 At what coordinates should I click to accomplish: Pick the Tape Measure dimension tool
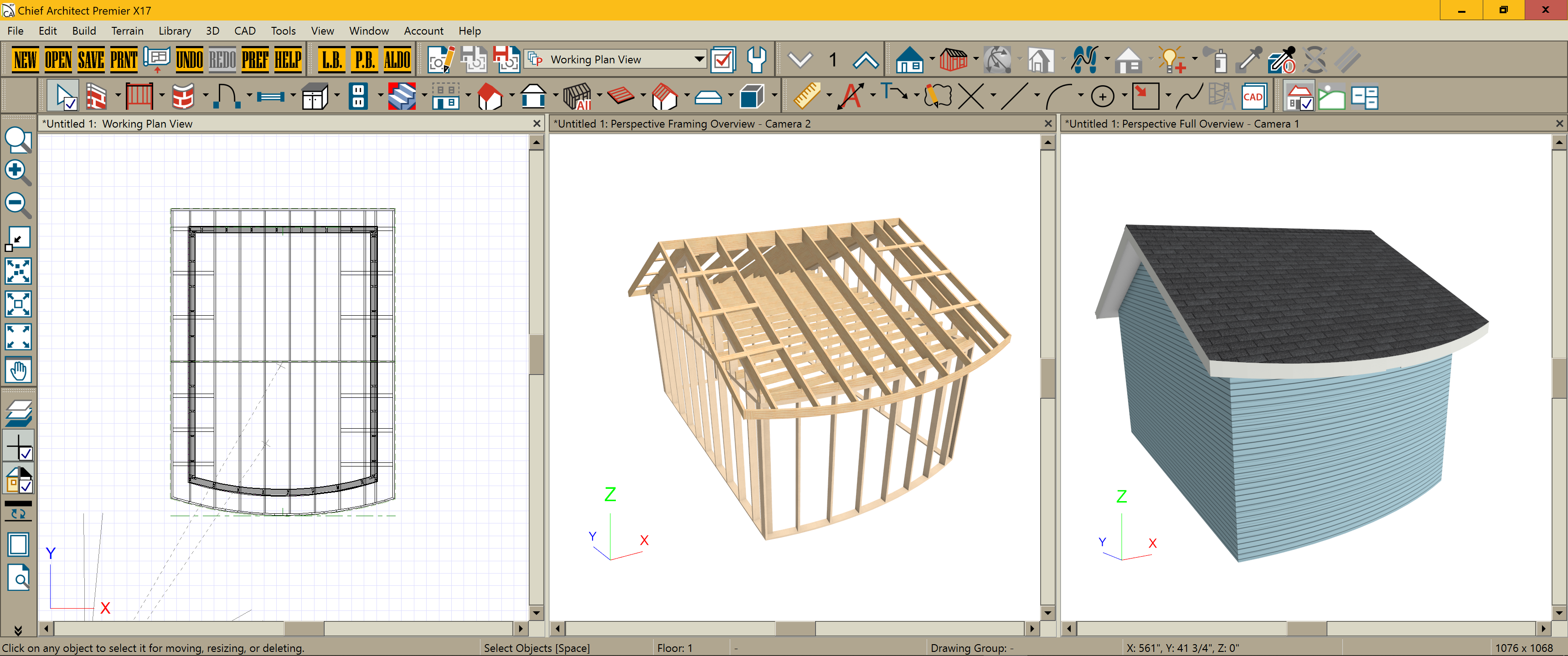coord(807,97)
